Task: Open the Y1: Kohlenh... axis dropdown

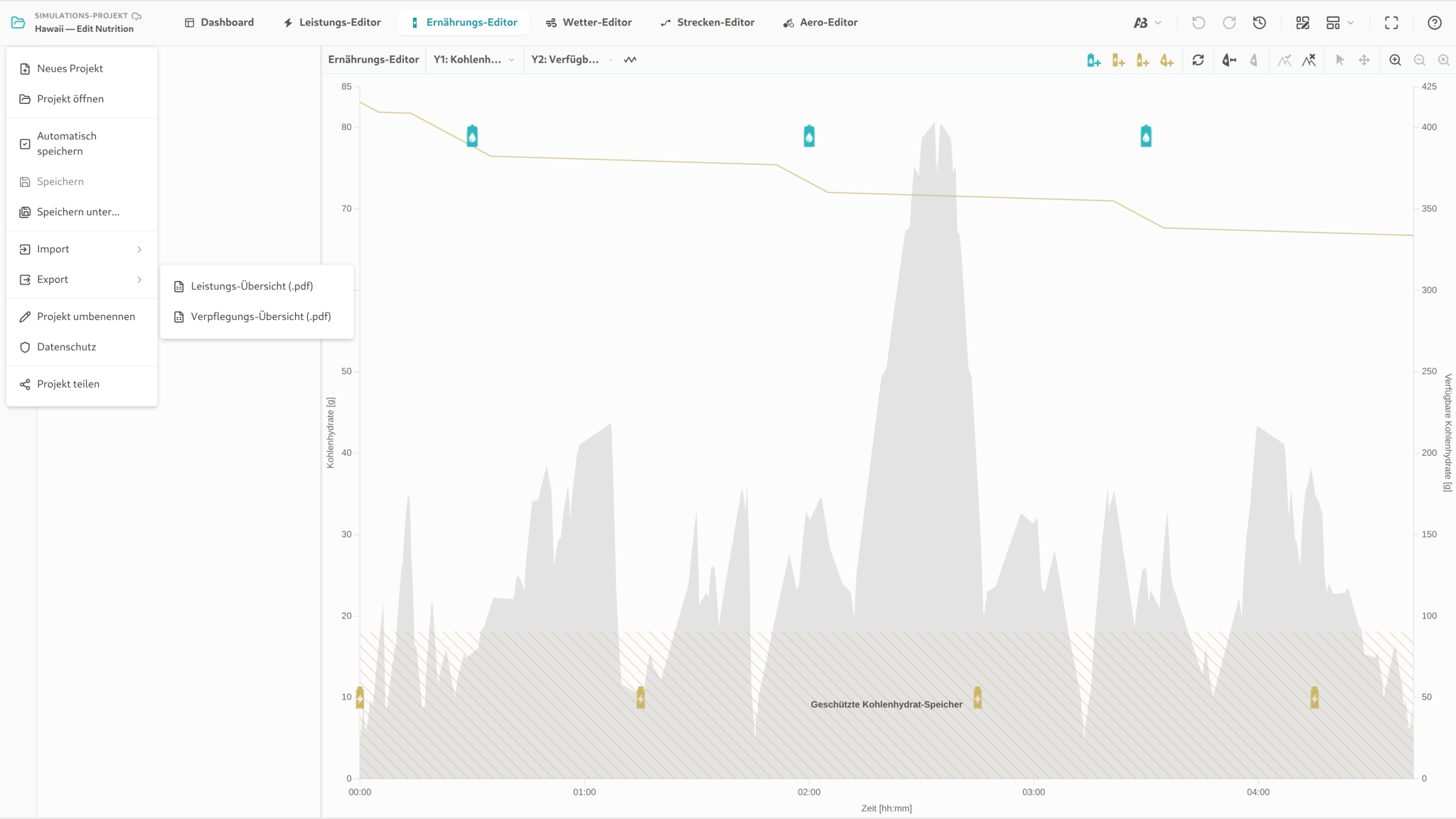Action: [473, 60]
